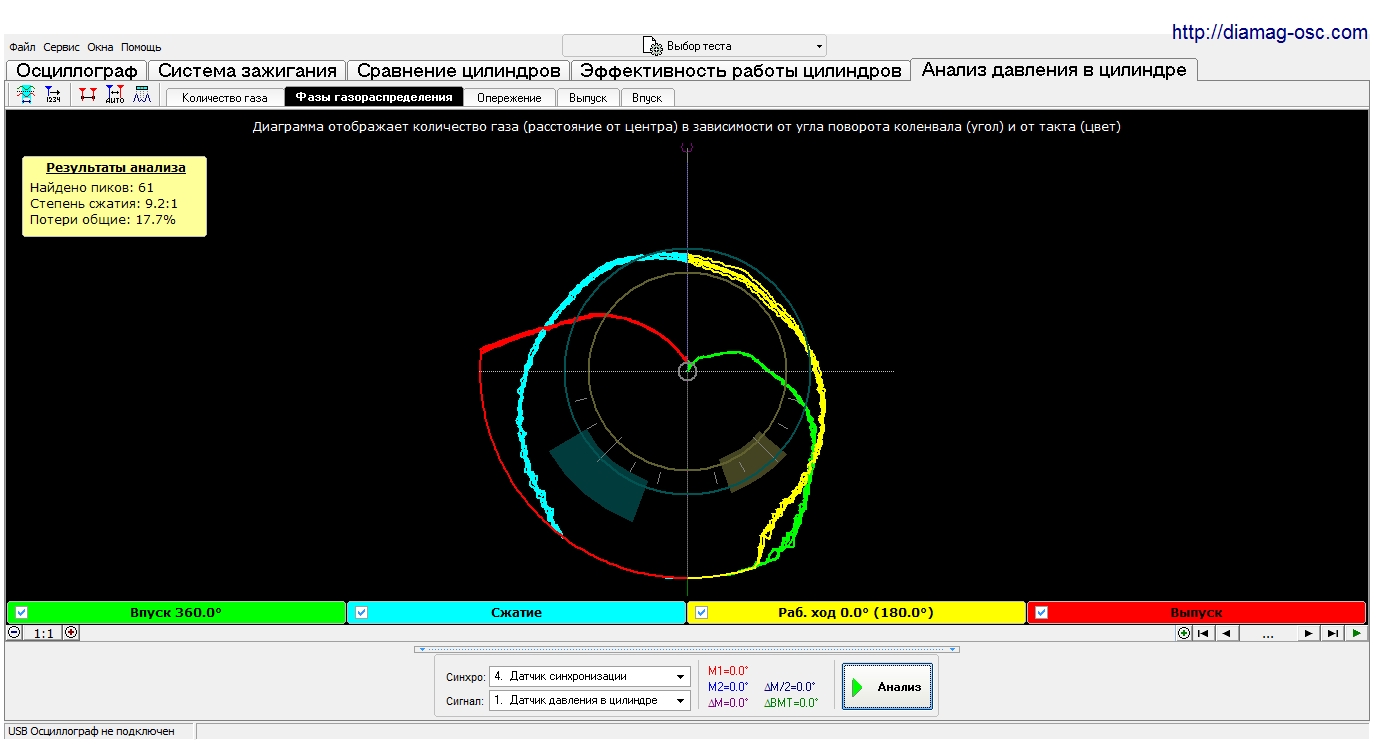Toggle the Раб. ход checkbox
Screen dimensions: 1382x744
(701, 612)
